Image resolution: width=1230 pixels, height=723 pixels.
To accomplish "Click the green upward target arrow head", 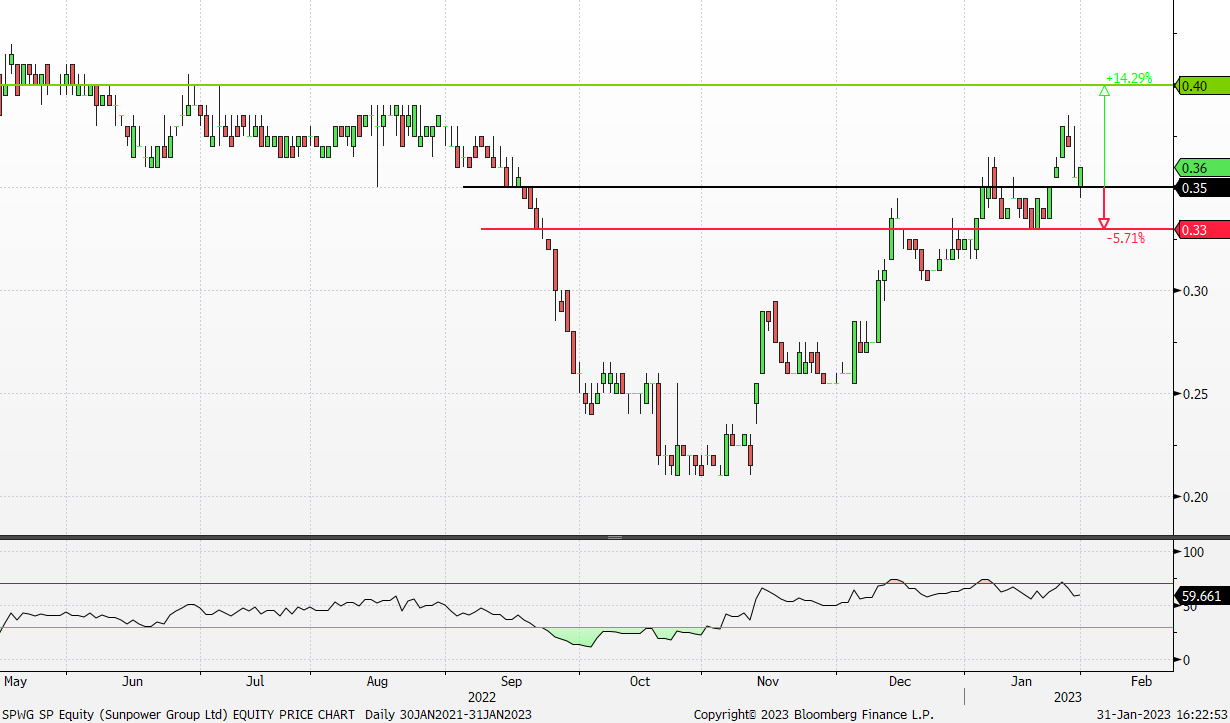I will tap(1104, 91).
